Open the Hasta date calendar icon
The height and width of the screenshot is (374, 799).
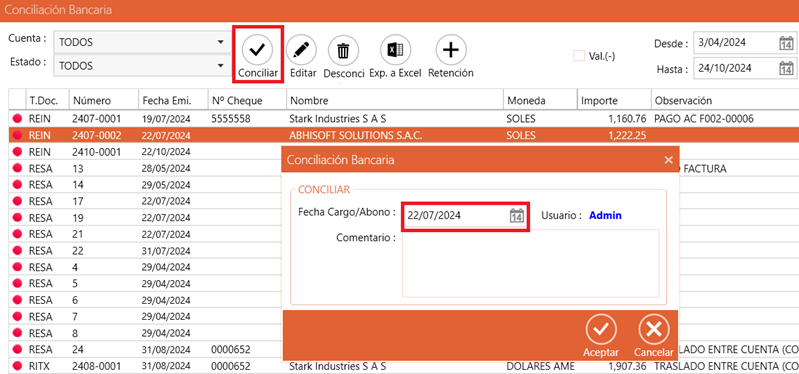coord(786,68)
